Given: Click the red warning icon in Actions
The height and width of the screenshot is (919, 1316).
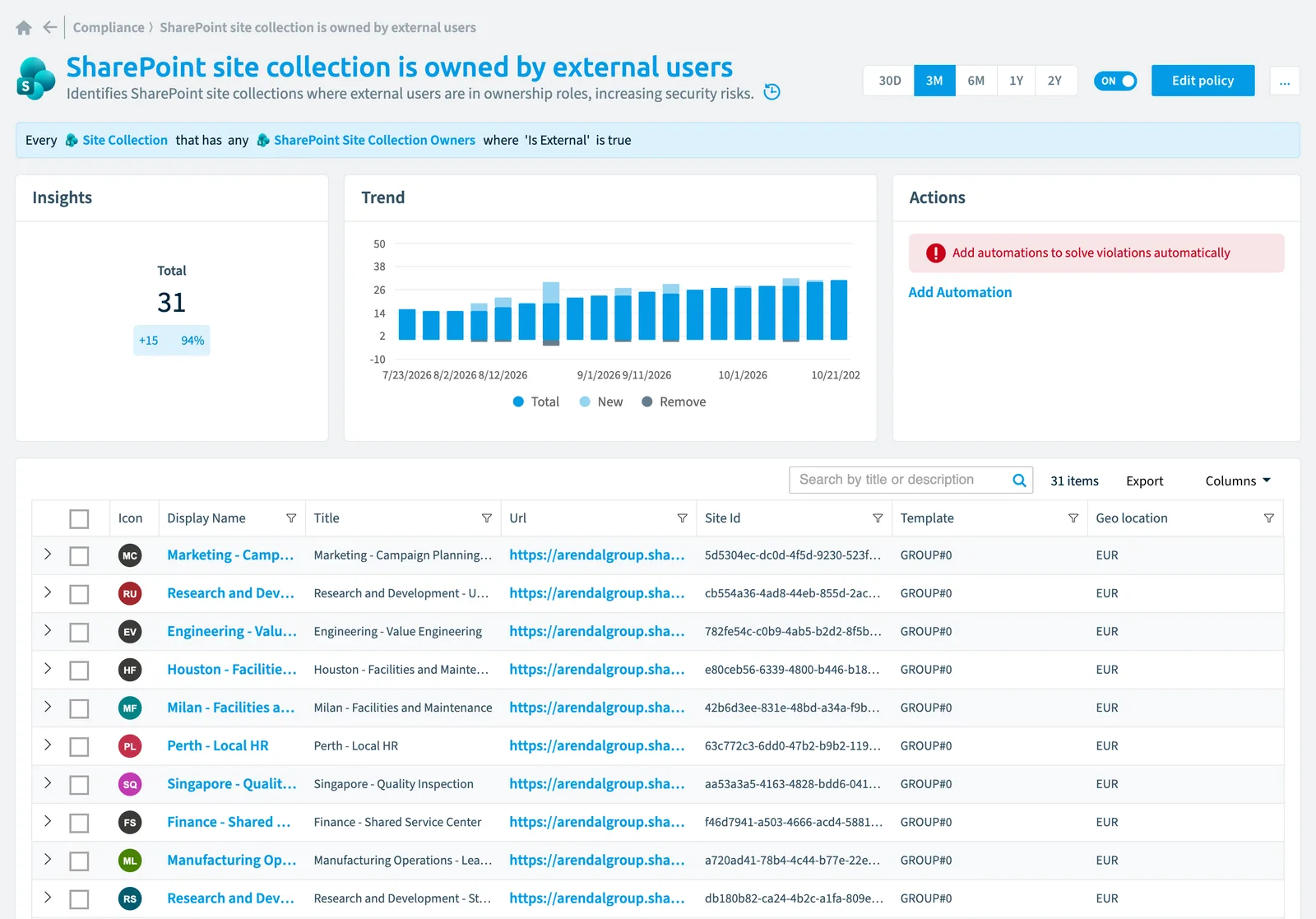Looking at the screenshot, I should tap(936, 253).
